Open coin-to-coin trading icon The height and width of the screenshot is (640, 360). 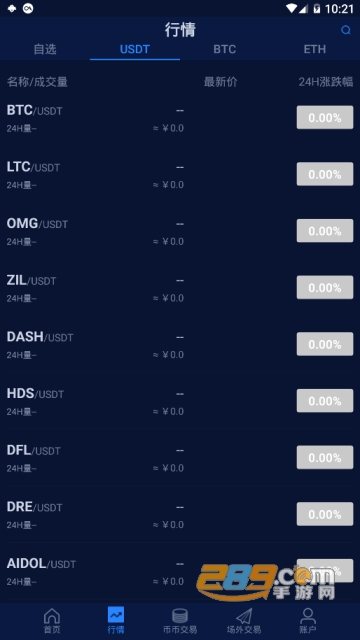180,616
